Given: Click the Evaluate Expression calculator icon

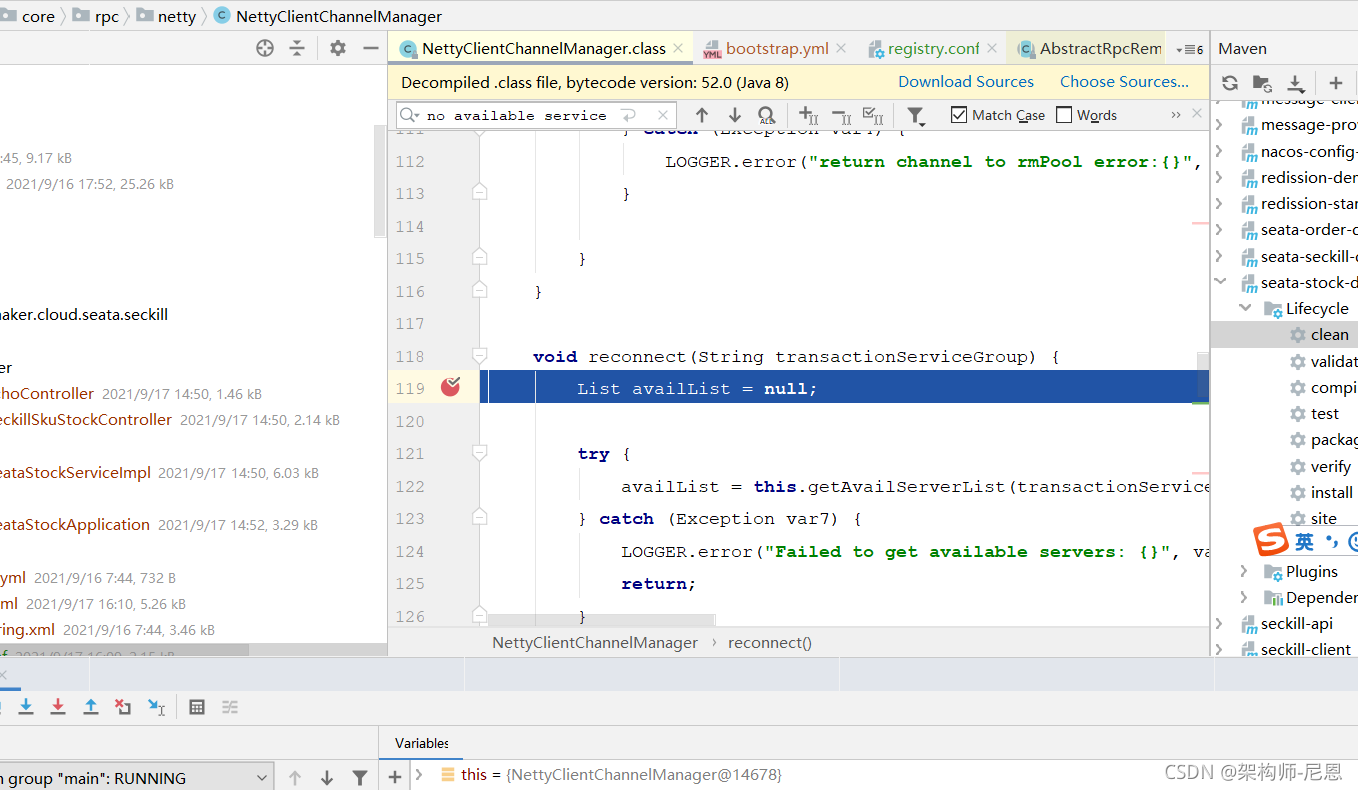Looking at the screenshot, I should (x=197, y=707).
